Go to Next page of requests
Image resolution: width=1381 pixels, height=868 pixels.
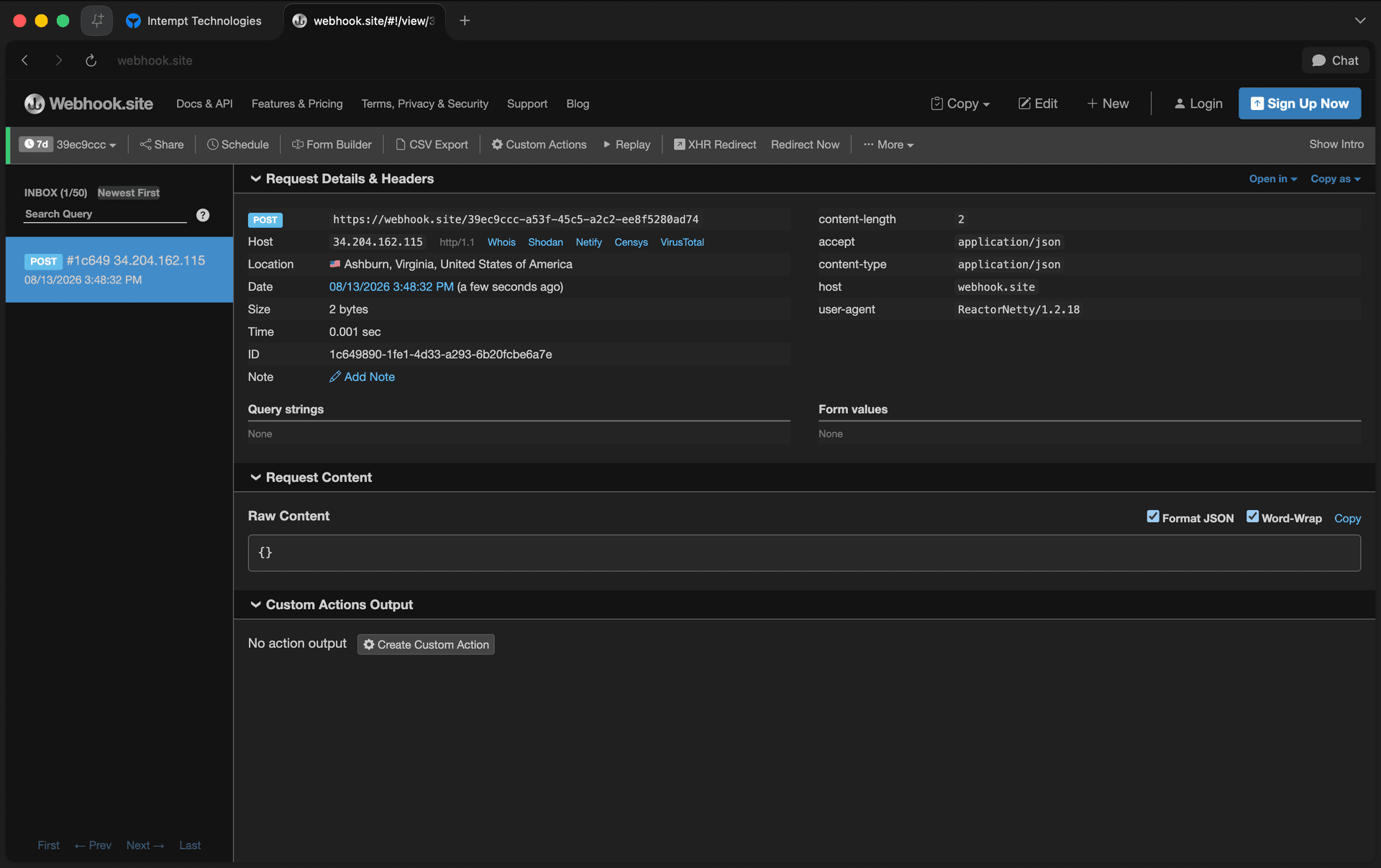point(145,845)
